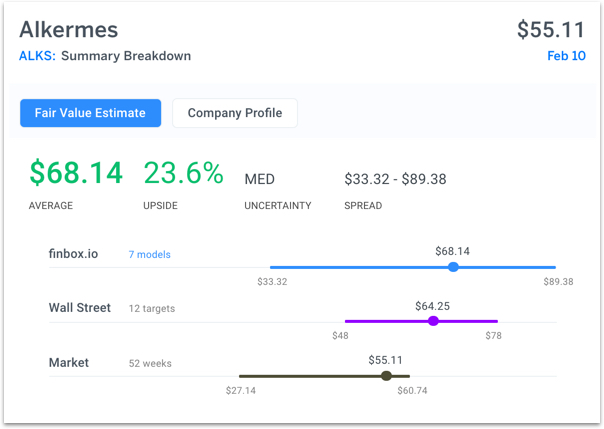This screenshot has width=604, height=429.
Task: Click the Feb 10 date link
Action: point(566,56)
